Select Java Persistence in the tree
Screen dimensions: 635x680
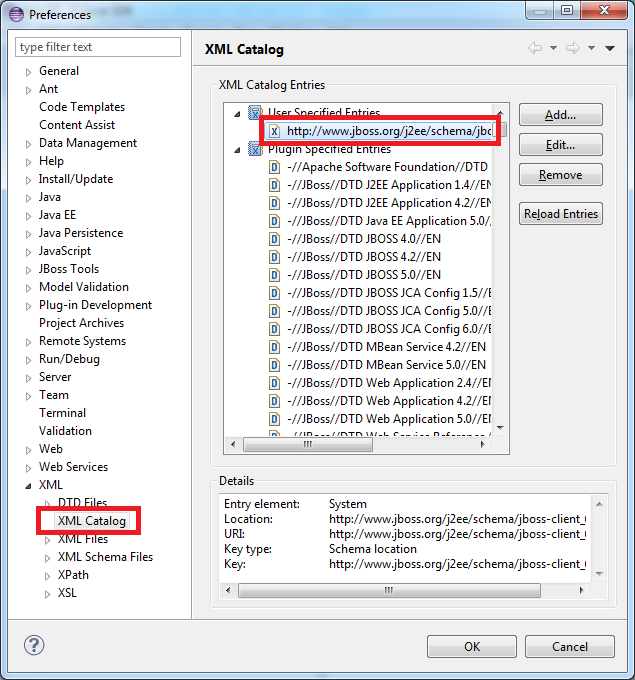pyautogui.click(x=81, y=233)
